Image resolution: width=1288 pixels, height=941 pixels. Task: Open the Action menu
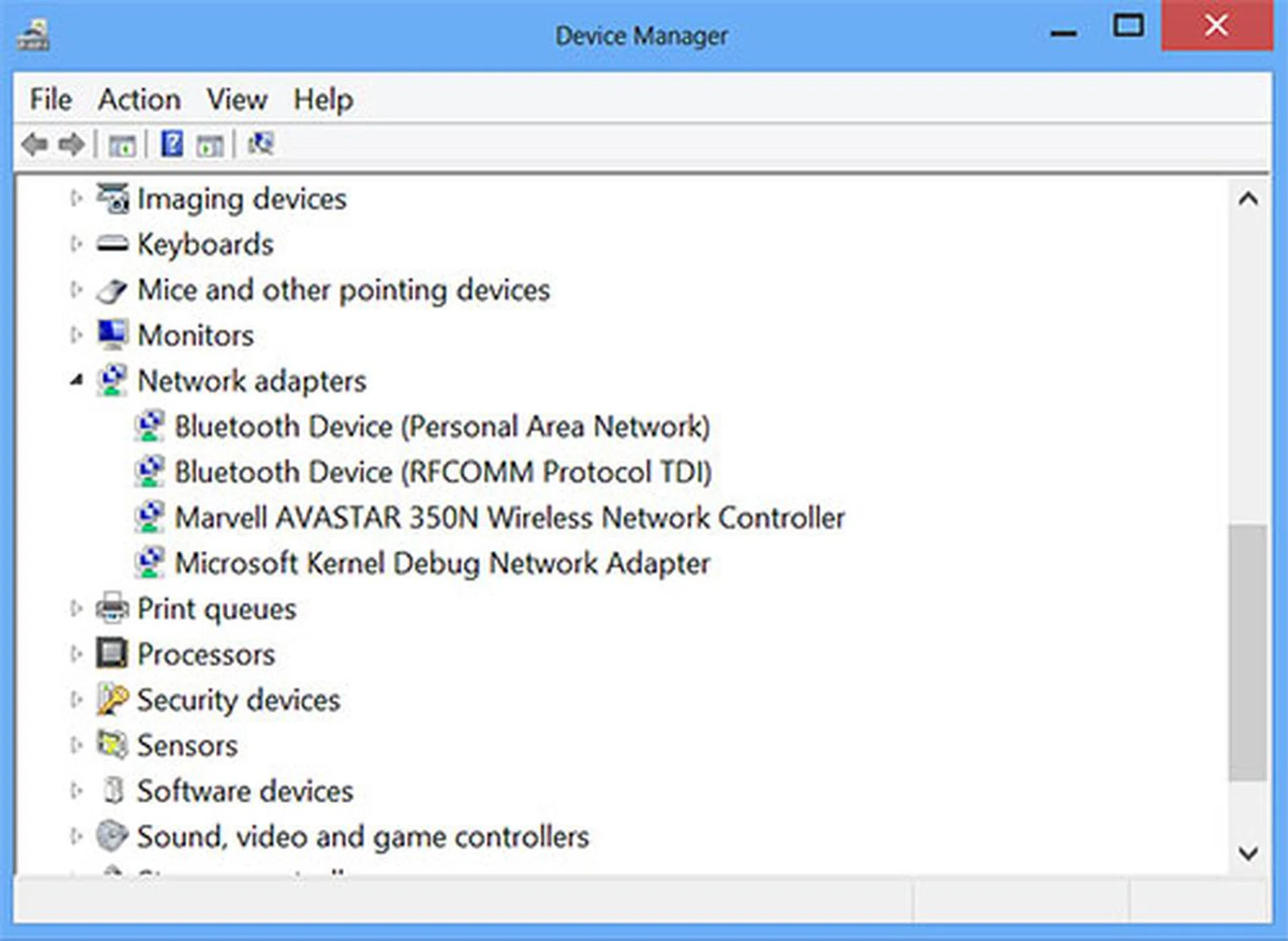point(139,99)
